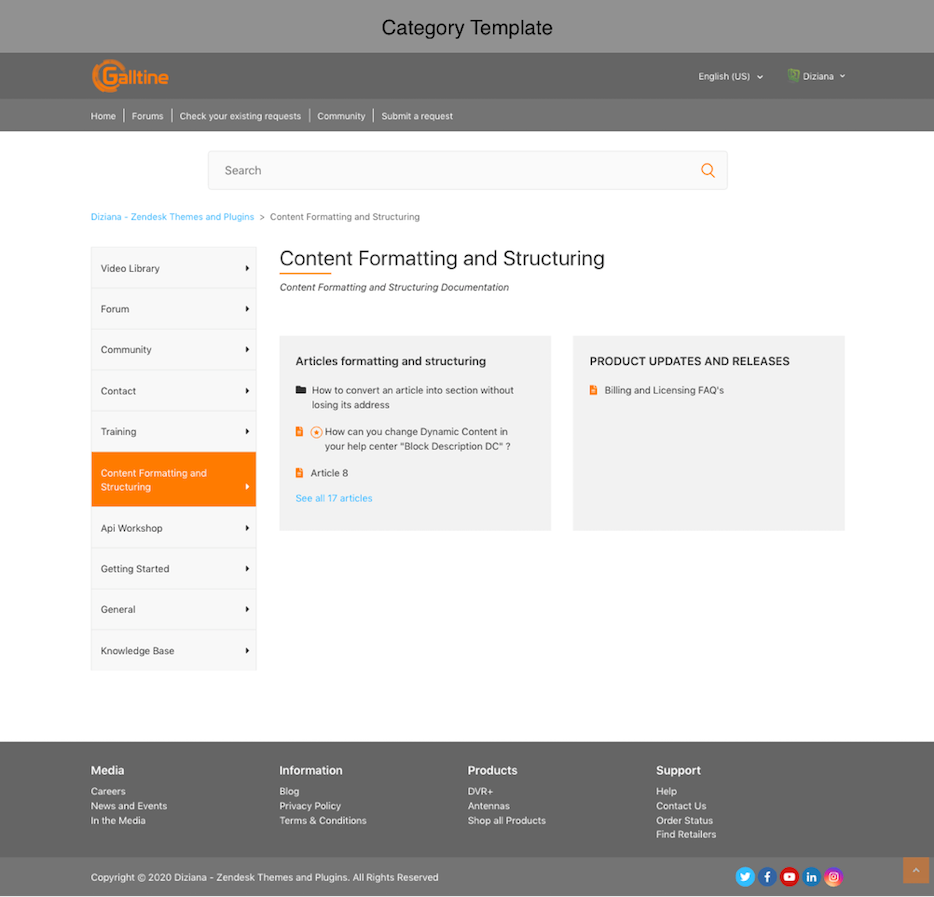934x897 pixels.
Task: Click Diziana - Zendesk Themes breadcrumb link
Action: tap(172, 217)
